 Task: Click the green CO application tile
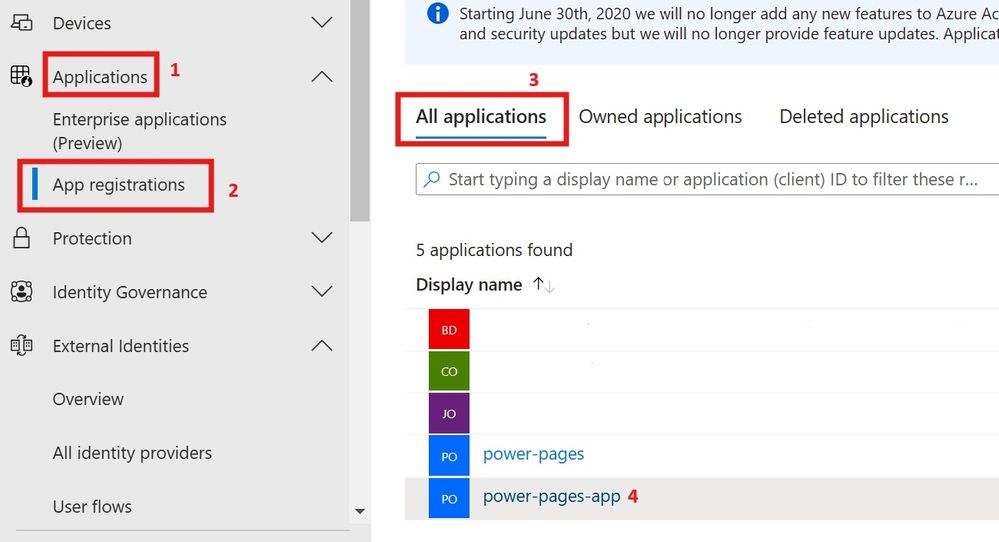[449, 371]
